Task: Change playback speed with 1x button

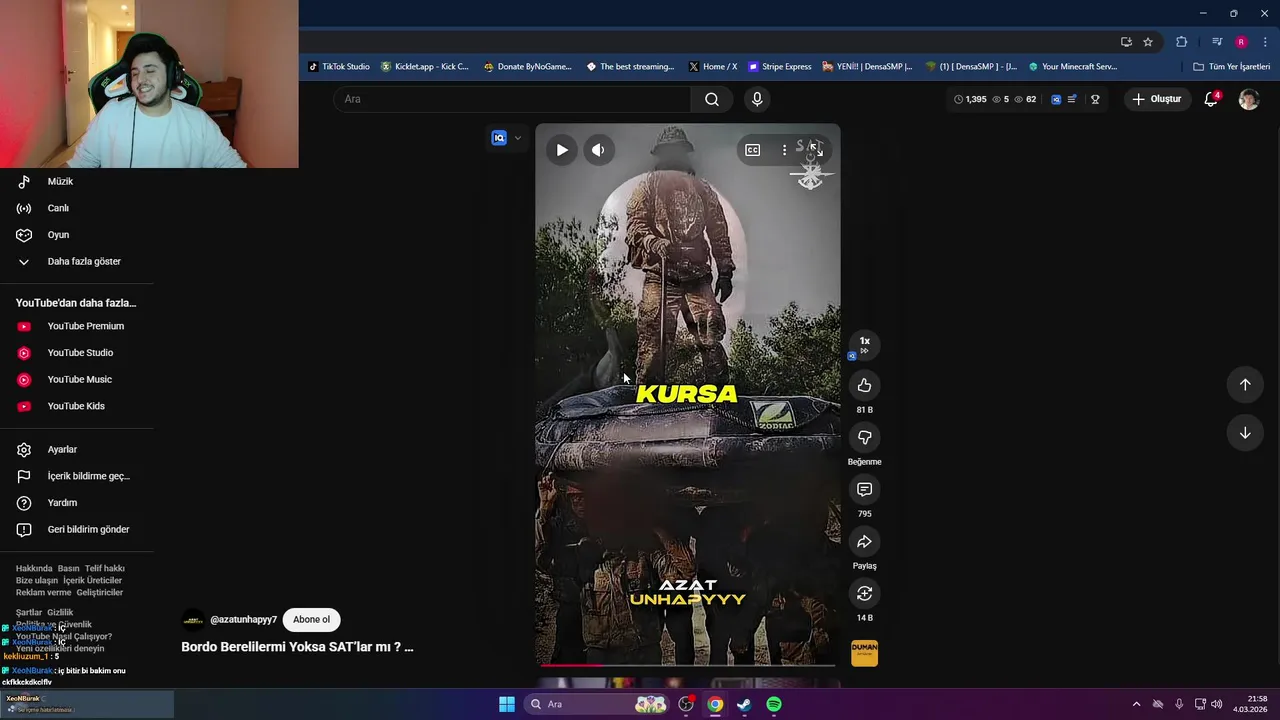Action: (x=864, y=344)
